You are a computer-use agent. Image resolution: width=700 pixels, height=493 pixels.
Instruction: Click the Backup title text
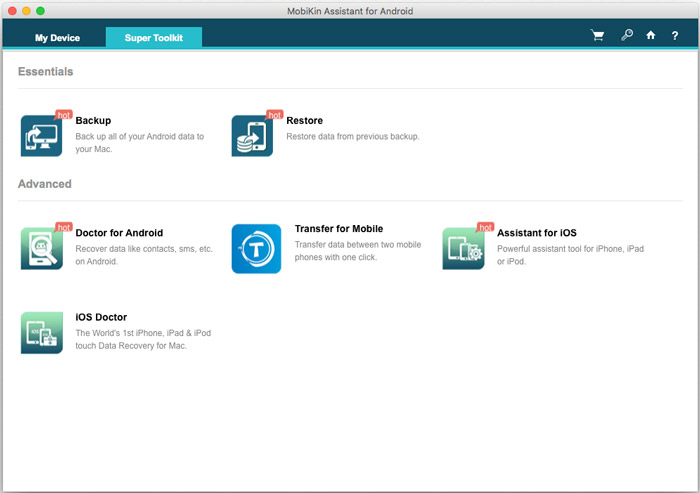click(93, 121)
